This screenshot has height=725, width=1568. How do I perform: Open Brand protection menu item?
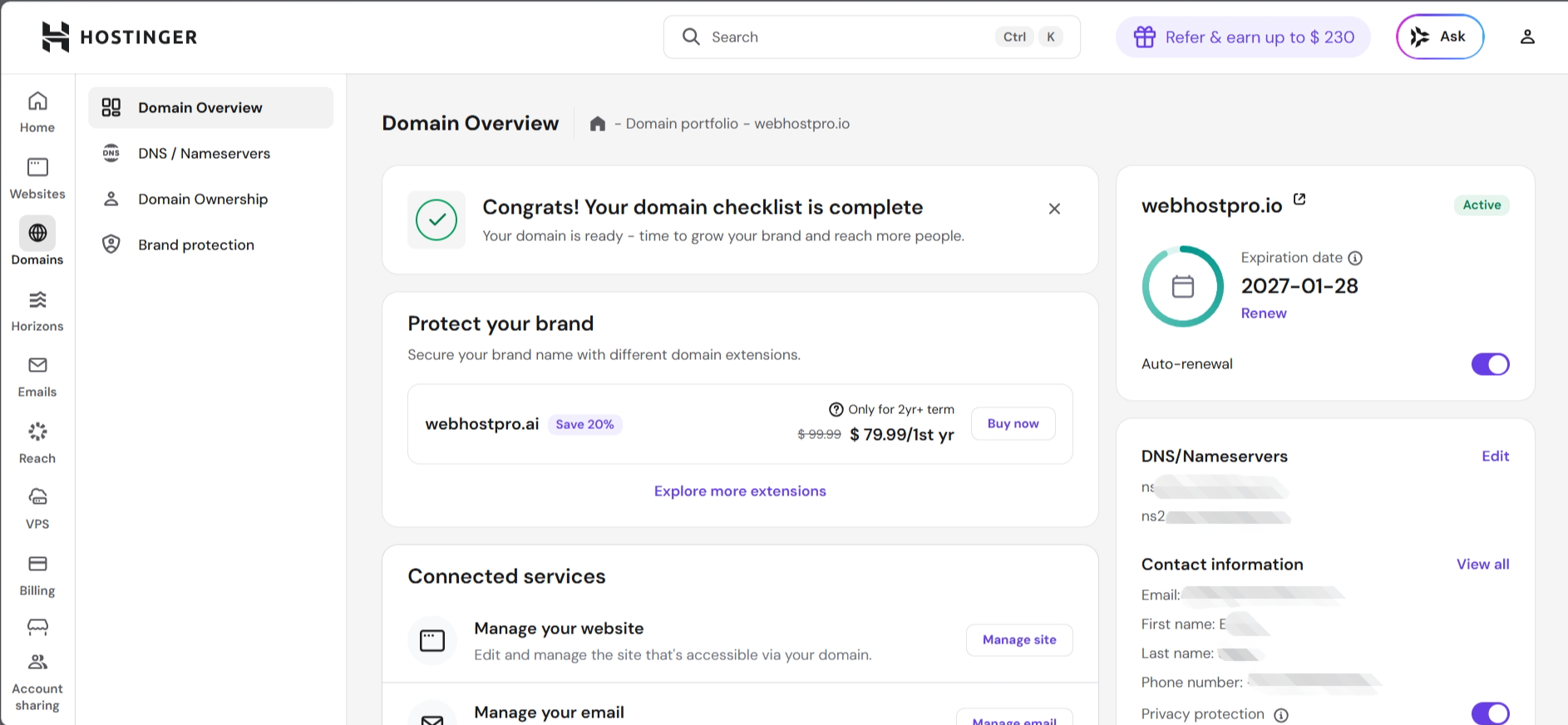pyautogui.click(x=211, y=244)
